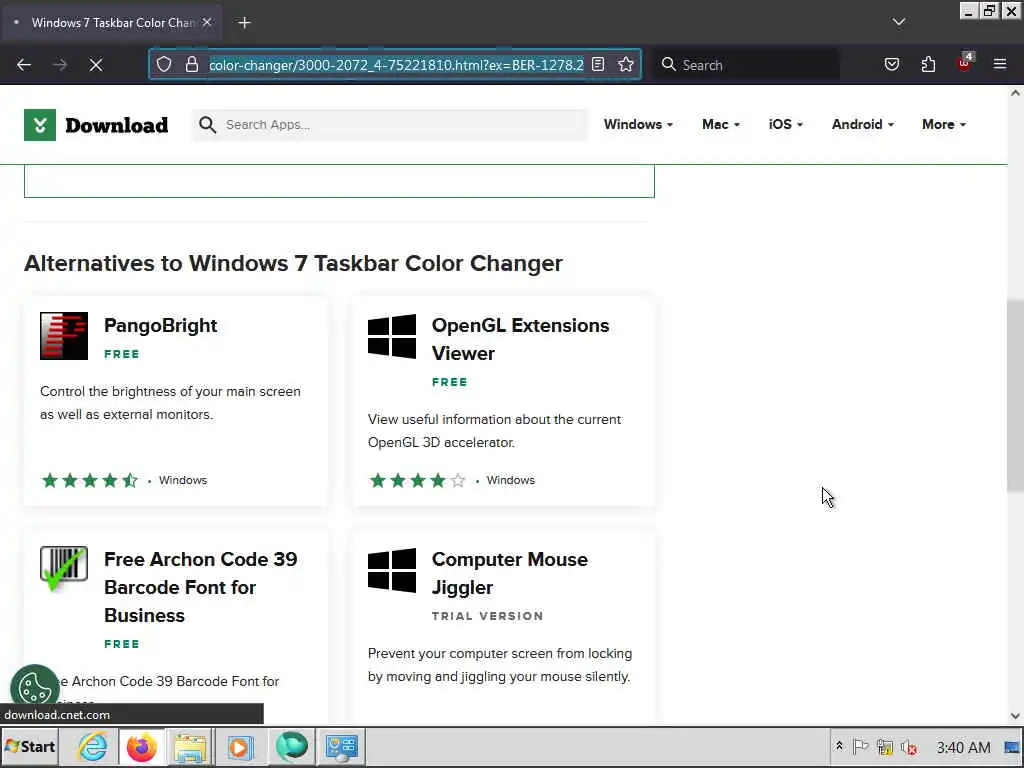Open the tracking protection shield icon
The height and width of the screenshot is (768, 1024).
point(164,64)
